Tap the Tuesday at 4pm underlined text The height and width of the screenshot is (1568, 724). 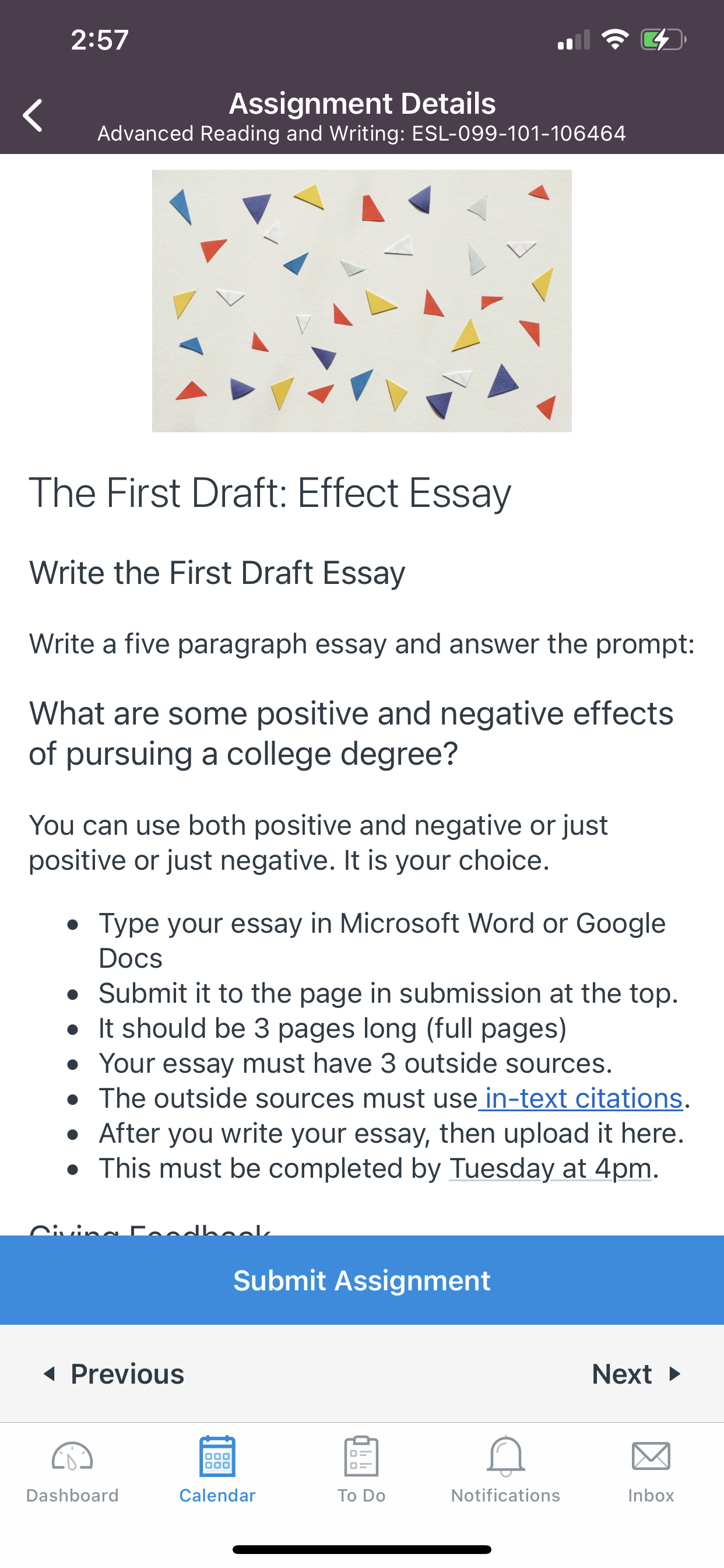point(551,1168)
